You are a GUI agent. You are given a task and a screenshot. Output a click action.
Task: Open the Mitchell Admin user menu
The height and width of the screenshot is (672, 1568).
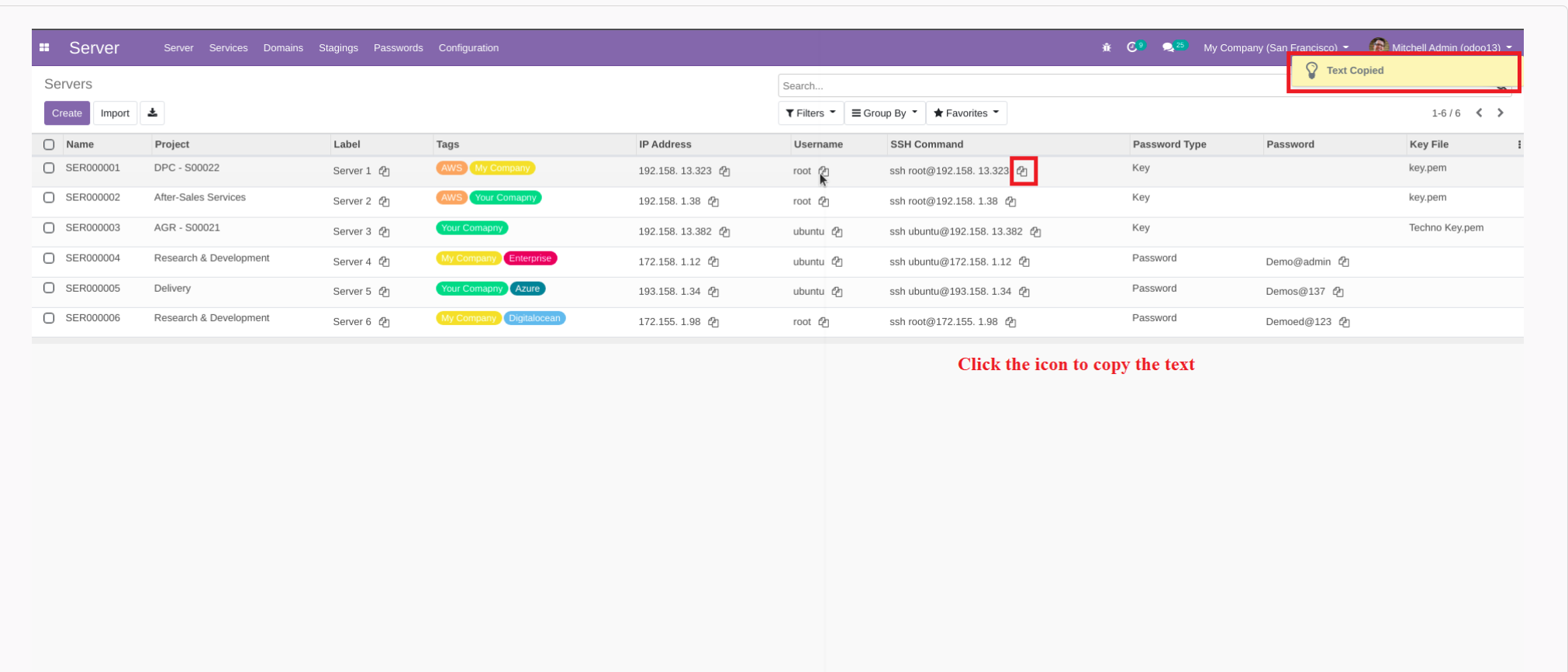(1440, 47)
